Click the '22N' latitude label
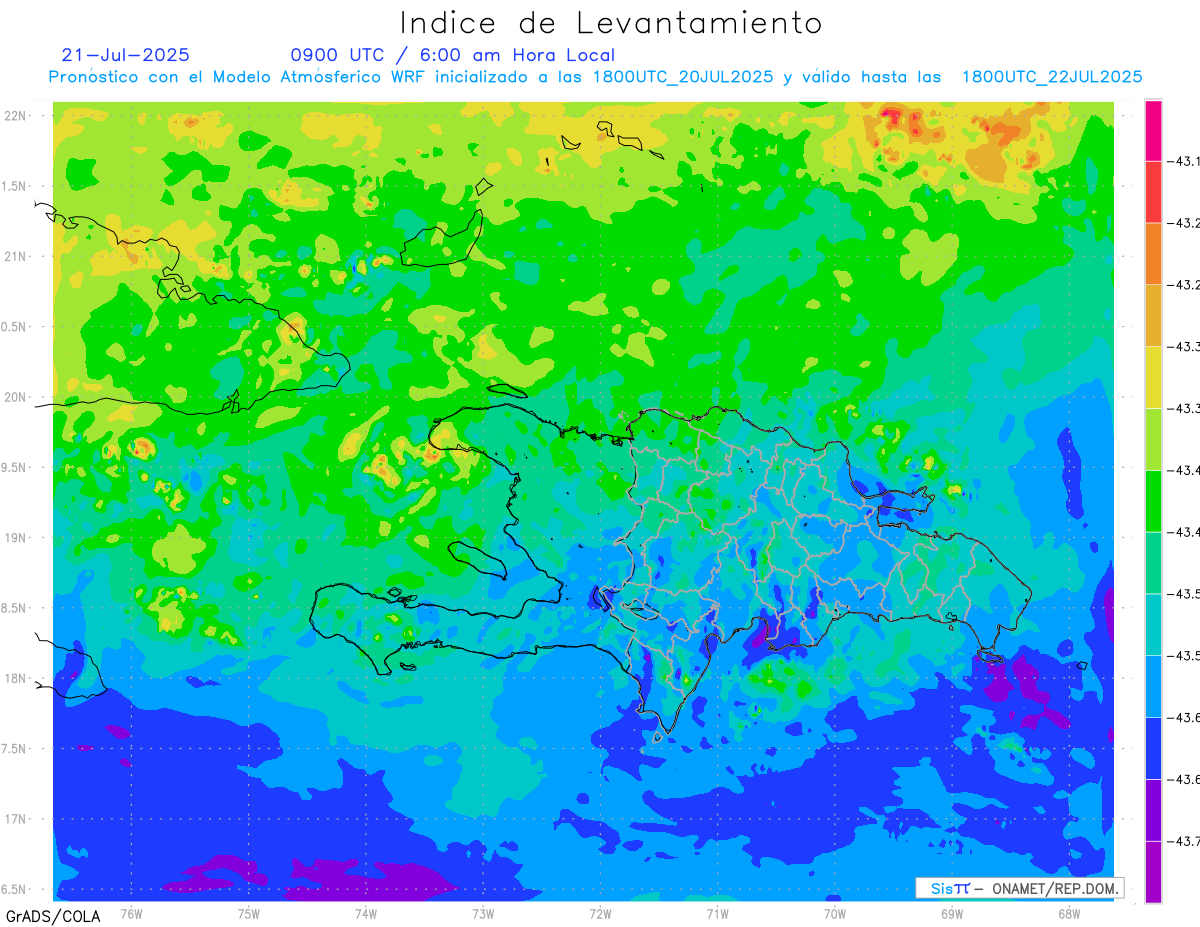 click(x=17, y=116)
